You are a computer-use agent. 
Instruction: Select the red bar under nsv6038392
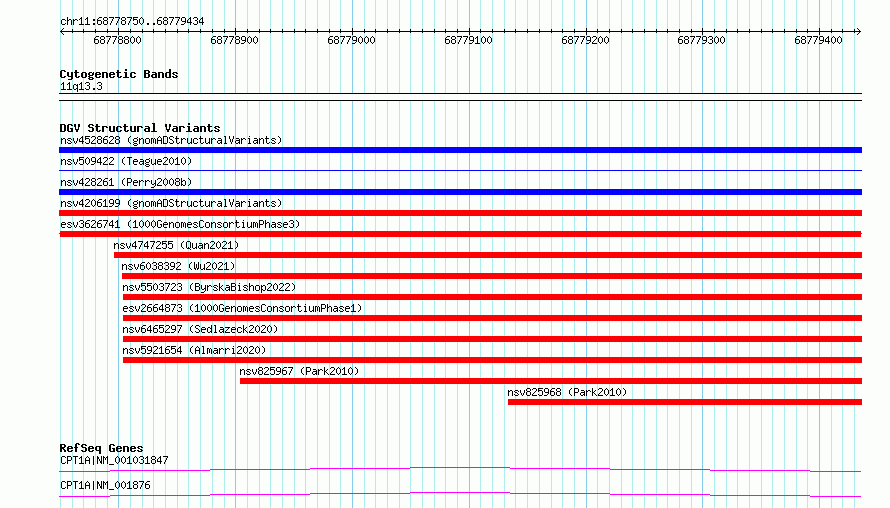[x=492, y=276]
